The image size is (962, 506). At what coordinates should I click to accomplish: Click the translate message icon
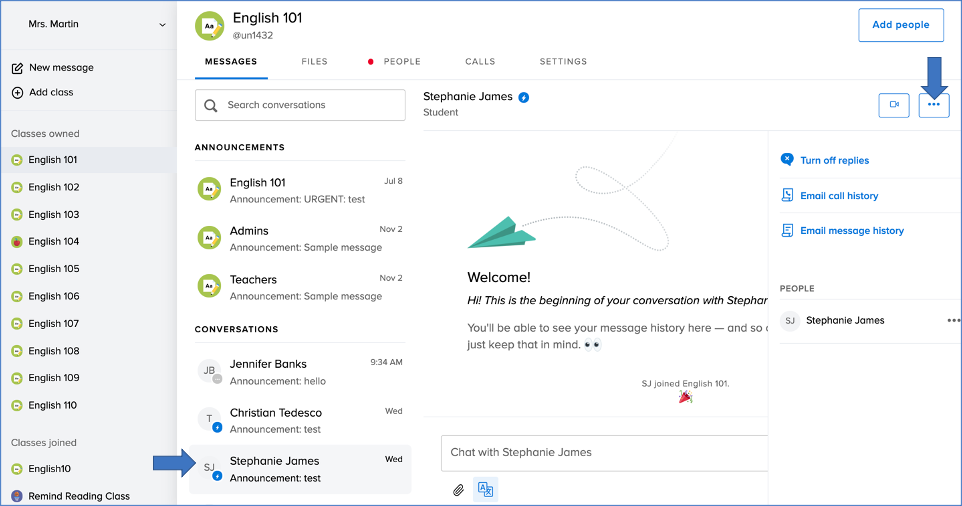click(485, 489)
